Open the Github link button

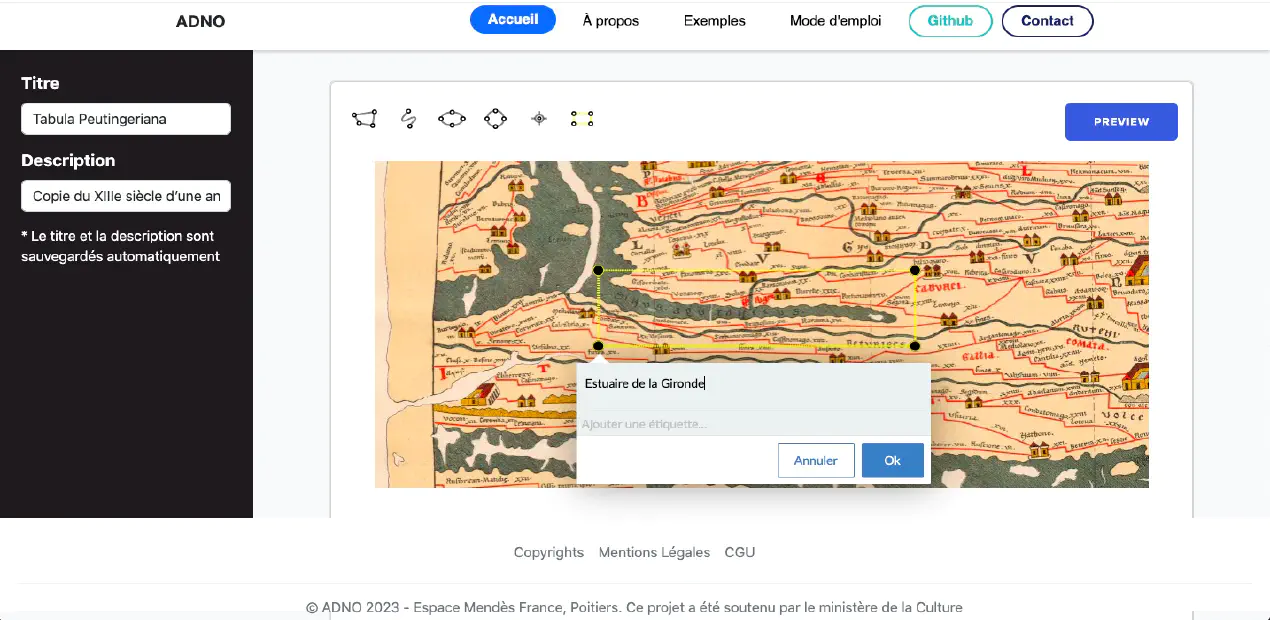pos(950,21)
